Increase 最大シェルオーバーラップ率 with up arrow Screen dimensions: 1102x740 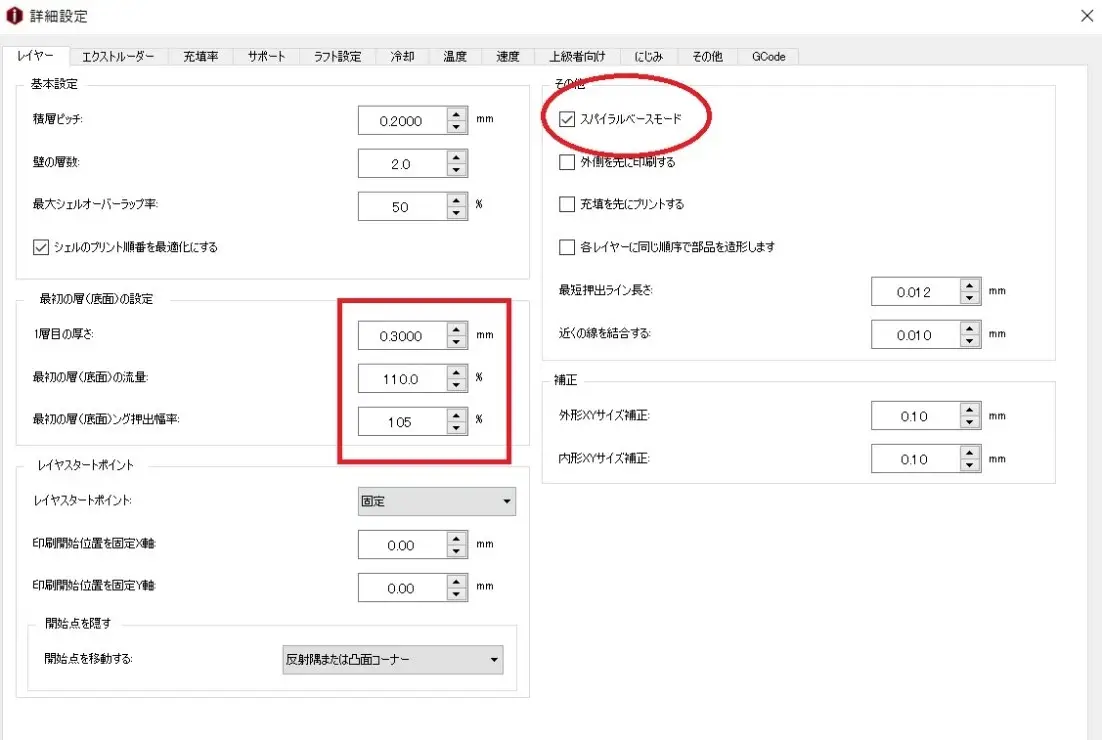point(457,200)
